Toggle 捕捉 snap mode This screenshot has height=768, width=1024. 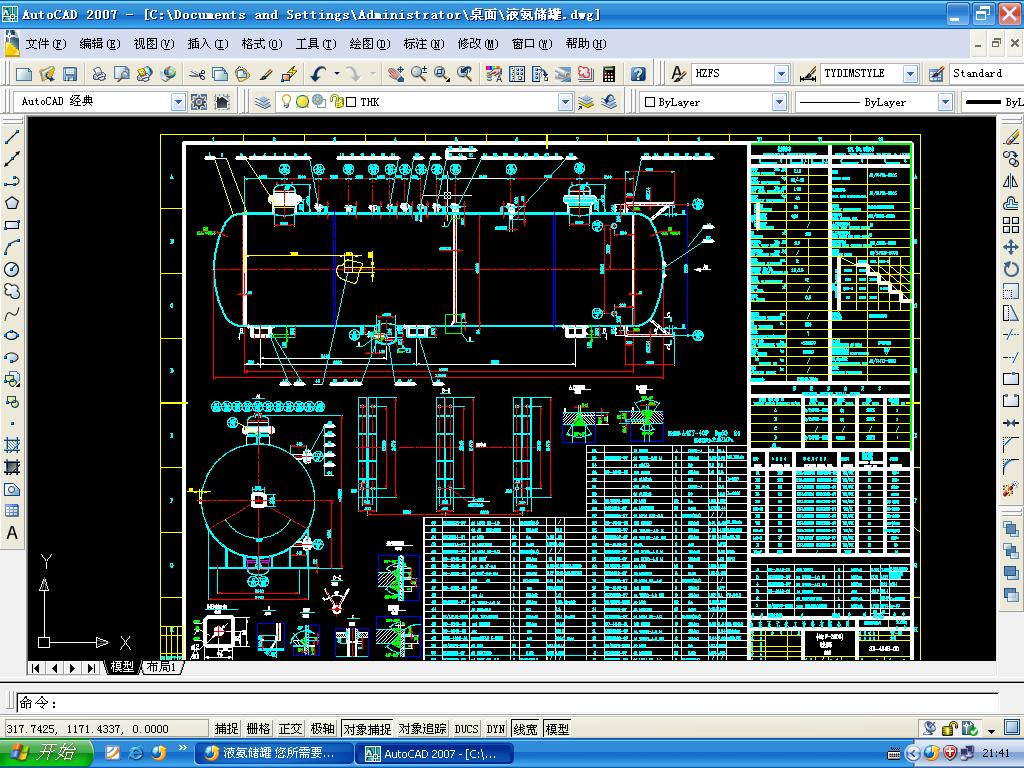226,729
